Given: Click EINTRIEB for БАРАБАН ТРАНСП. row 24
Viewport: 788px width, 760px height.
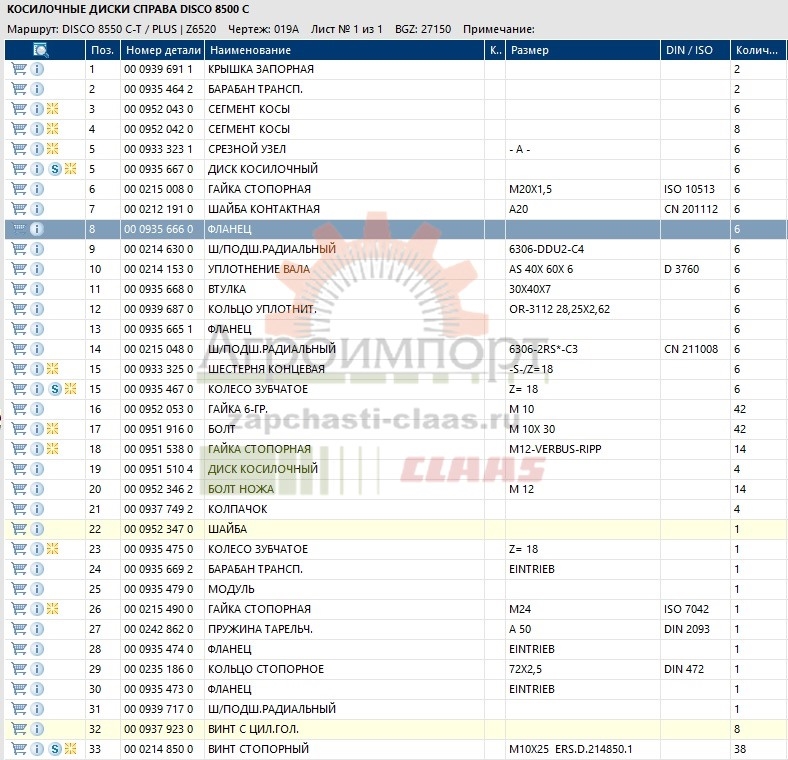Looking at the screenshot, I should [x=532, y=569].
